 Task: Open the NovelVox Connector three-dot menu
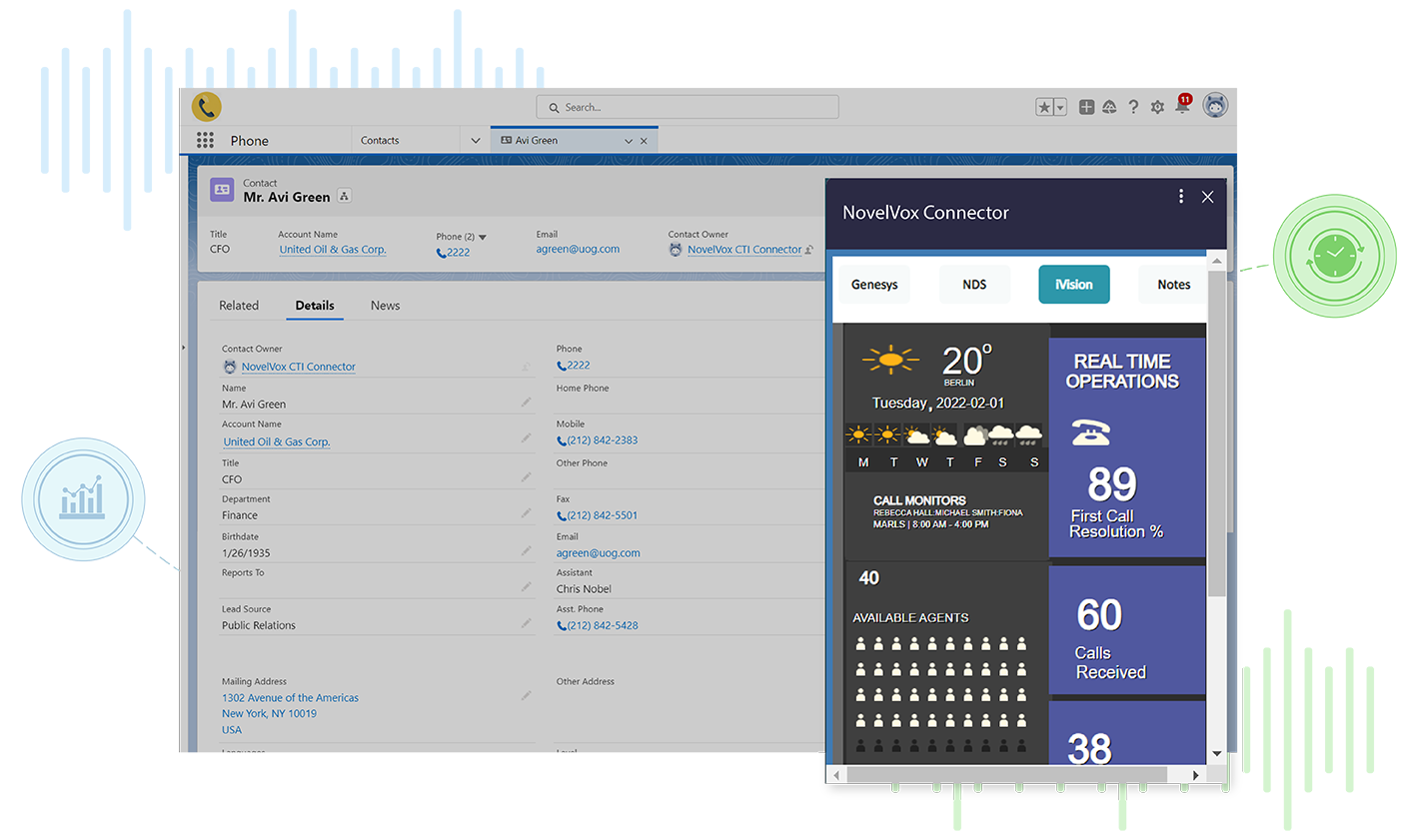(1180, 197)
